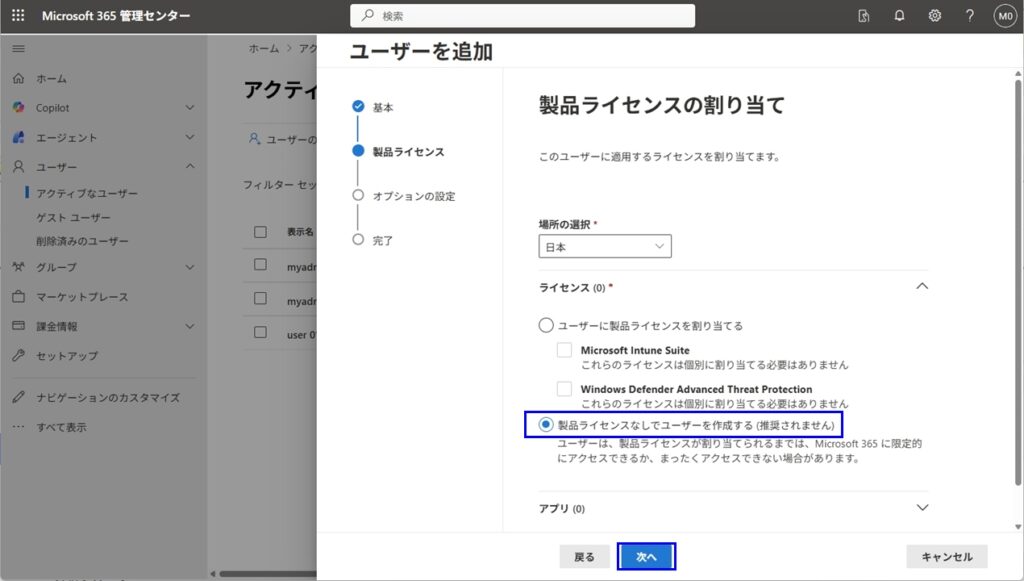Select アクティブなユーザー in the sidebar
1024x581 pixels.
(87, 193)
